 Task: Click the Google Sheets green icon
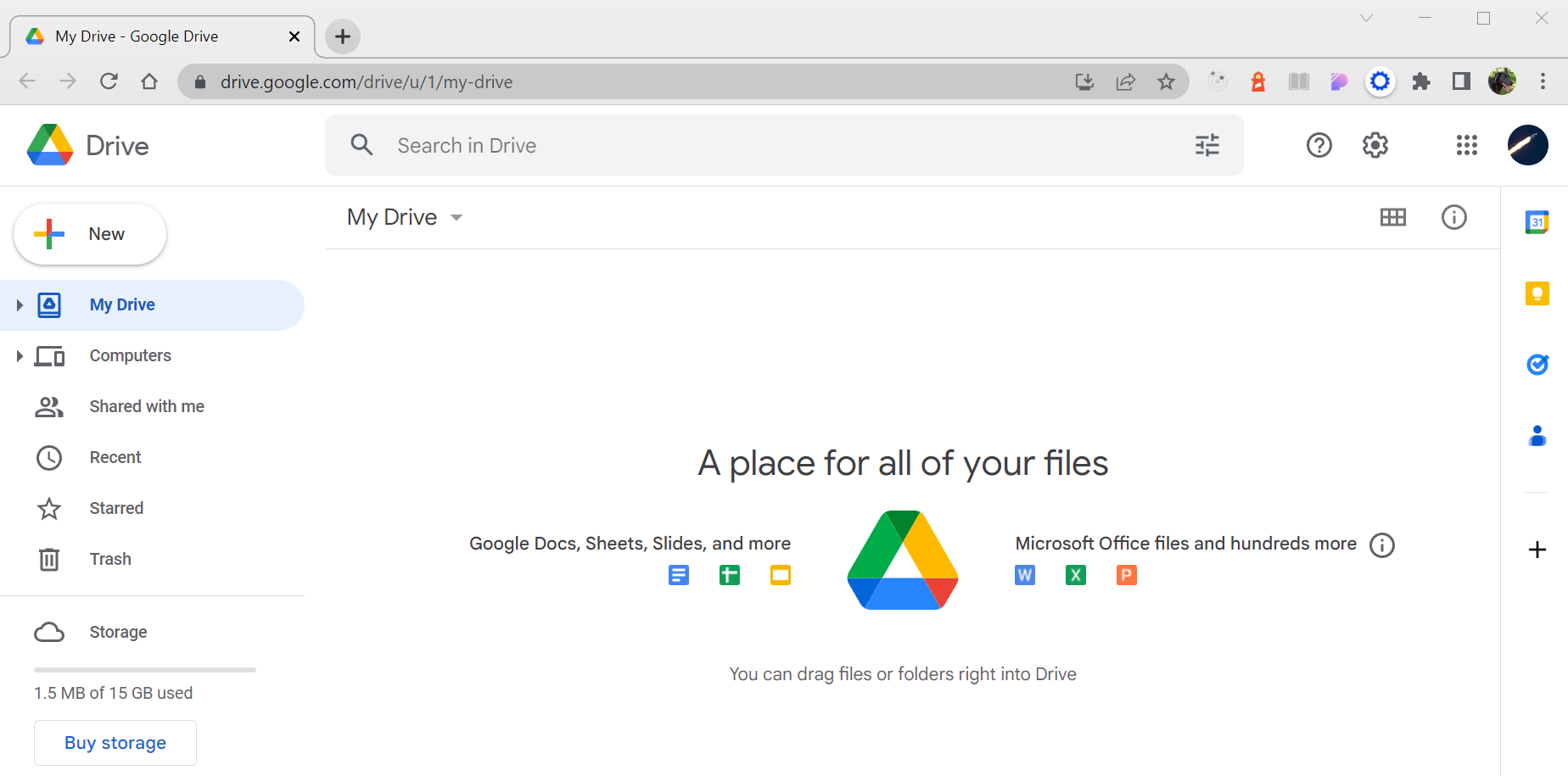pos(729,575)
